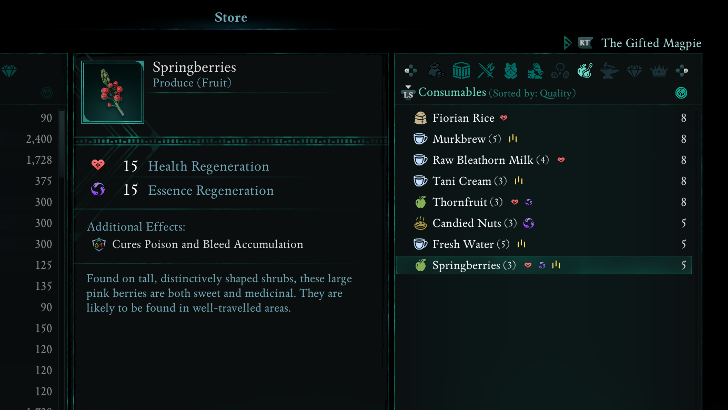This screenshot has width=728, height=410.
Task: Choose Thornfruit from the consumables list
Action: tap(460, 202)
